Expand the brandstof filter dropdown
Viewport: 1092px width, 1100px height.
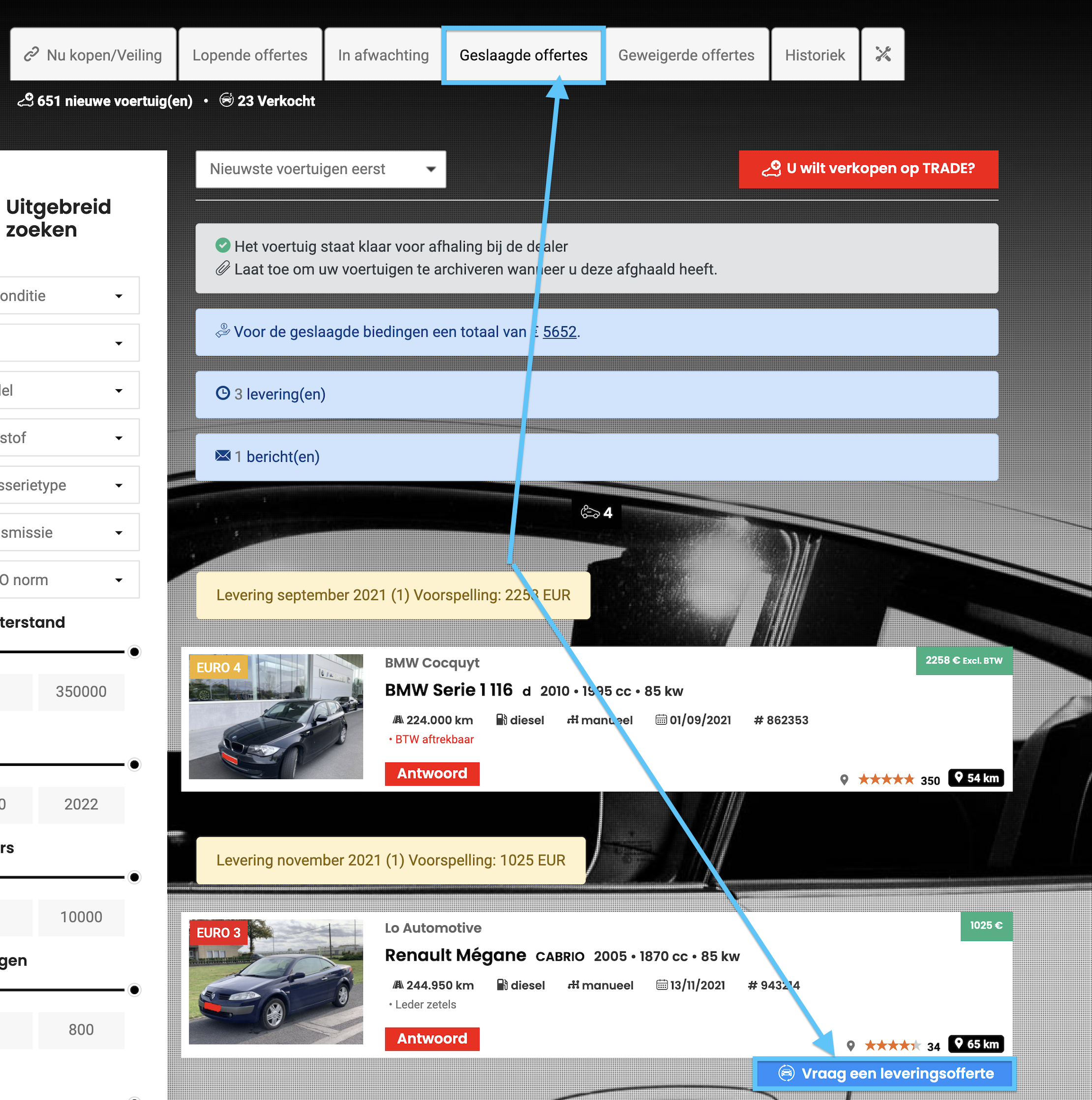pos(69,437)
